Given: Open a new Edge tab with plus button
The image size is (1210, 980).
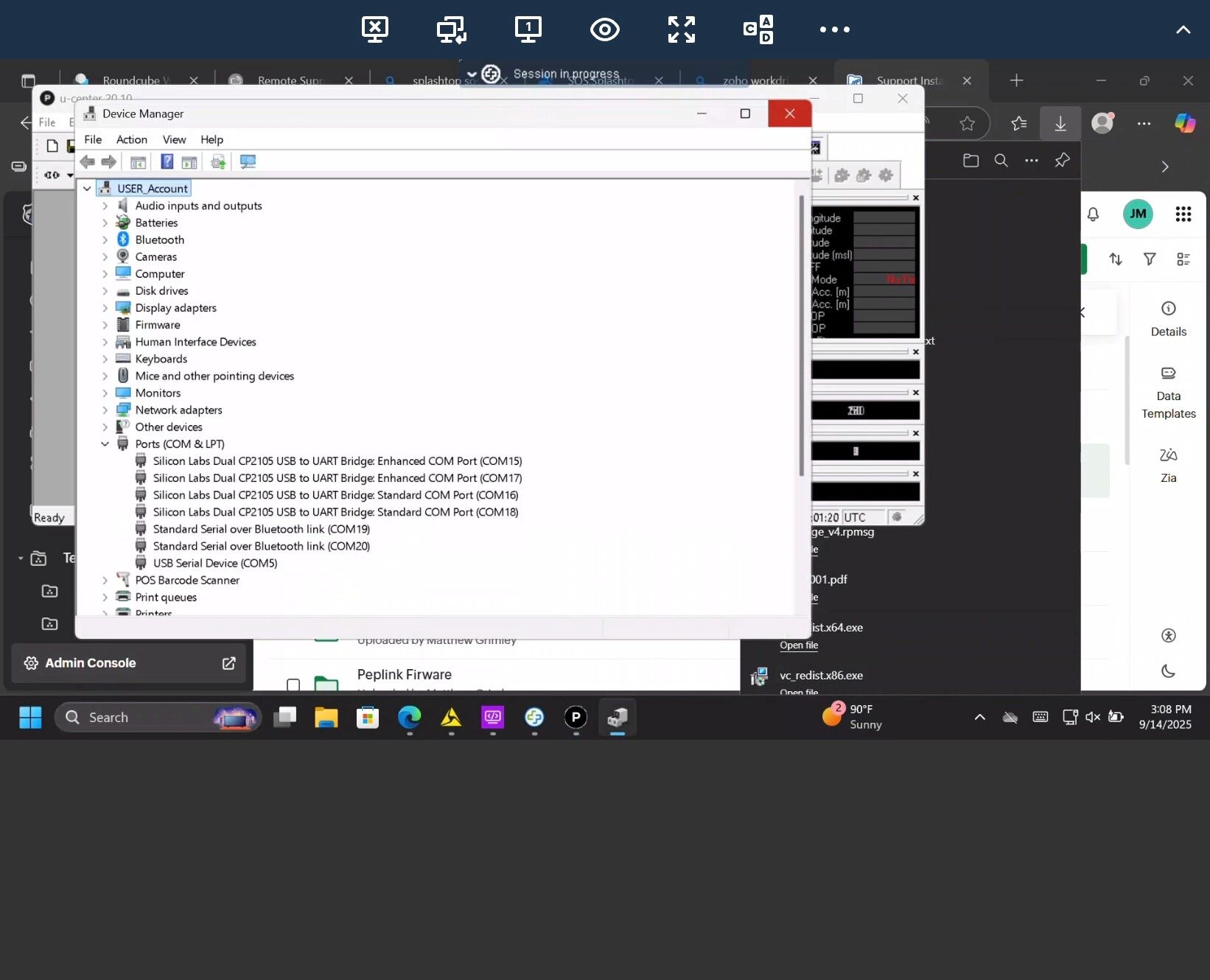Looking at the screenshot, I should 1017,80.
